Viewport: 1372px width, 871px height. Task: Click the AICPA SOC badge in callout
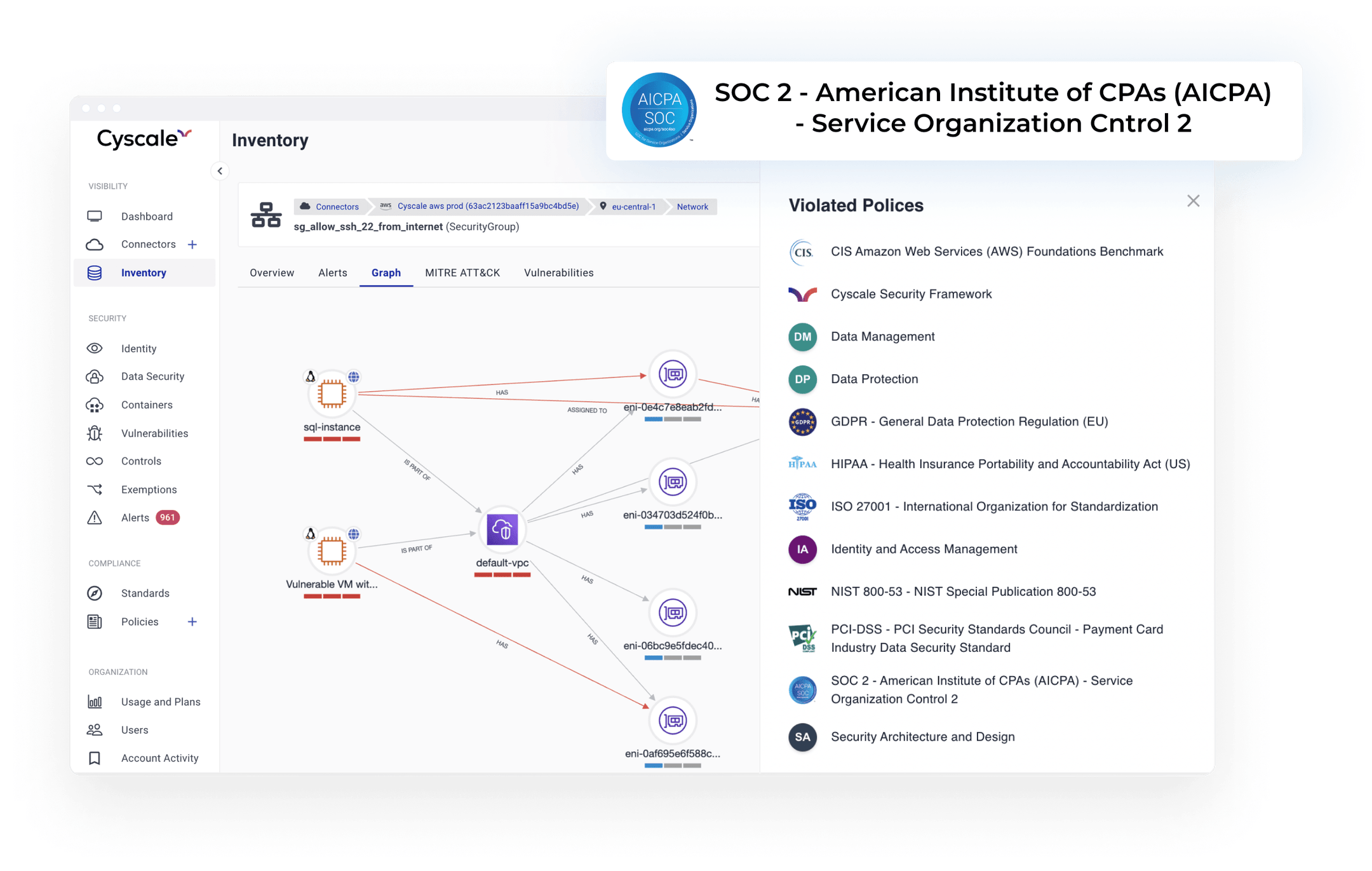[x=659, y=110]
